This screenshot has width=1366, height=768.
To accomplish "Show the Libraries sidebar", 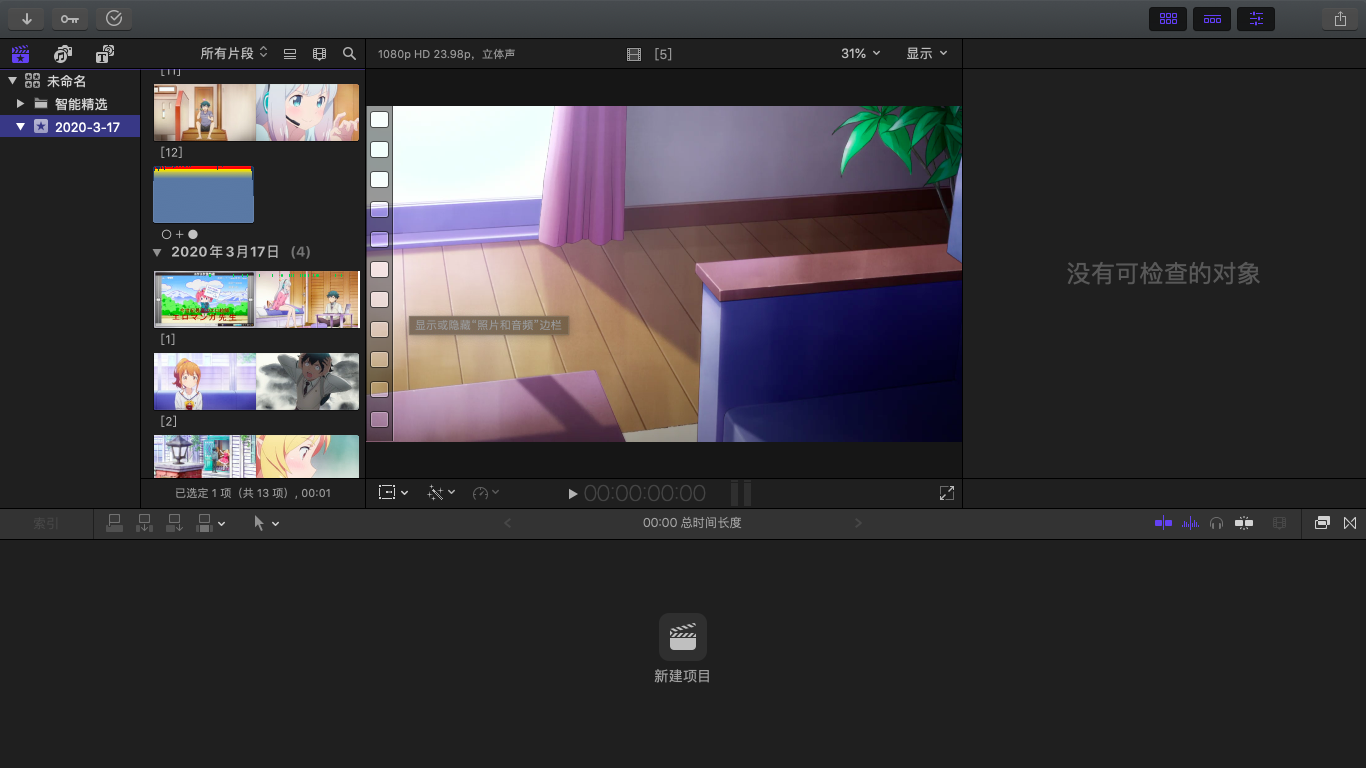I will [20, 54].
